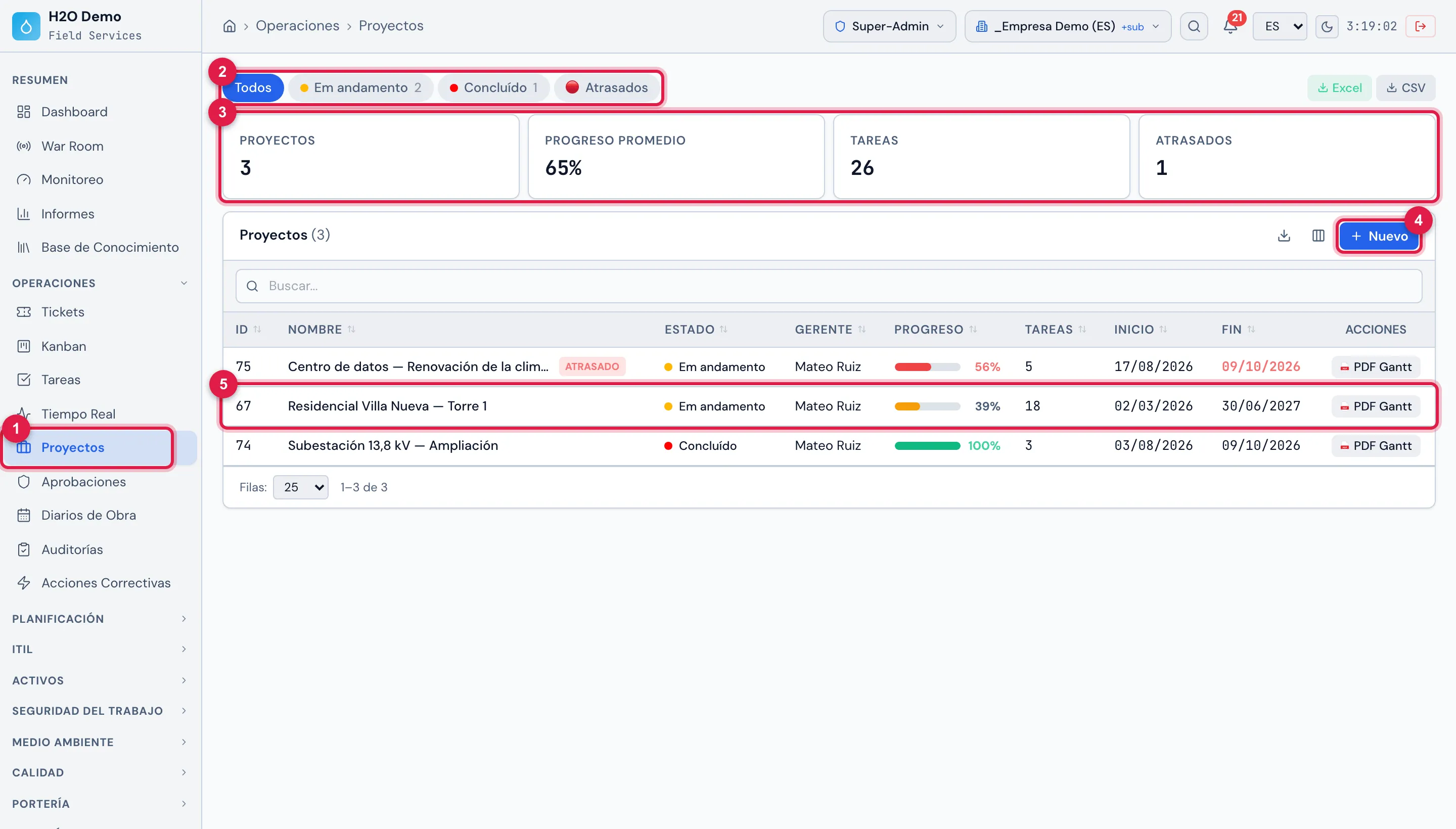Open Super-Admin role dropdown
The width and height of the screenshot is (1456, 829).
coord(889,26)
